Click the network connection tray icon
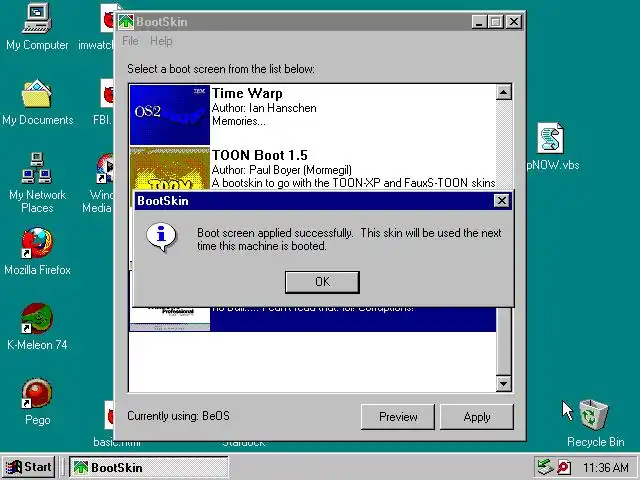The height and width of the screenshot is (480, 640). pyautogui.click(x=545, y=467)
